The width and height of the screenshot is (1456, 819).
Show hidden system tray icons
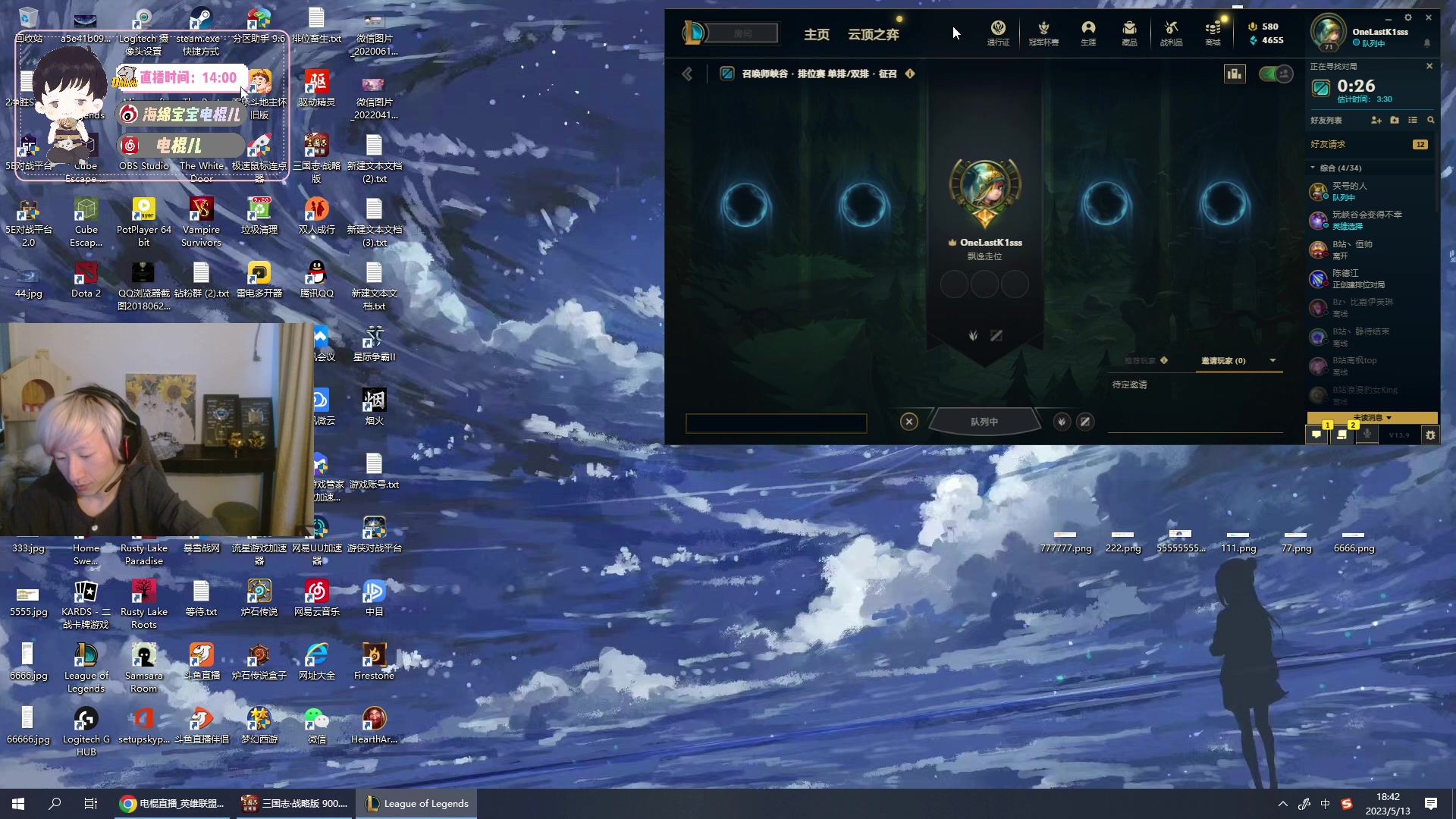[1282, 804]
